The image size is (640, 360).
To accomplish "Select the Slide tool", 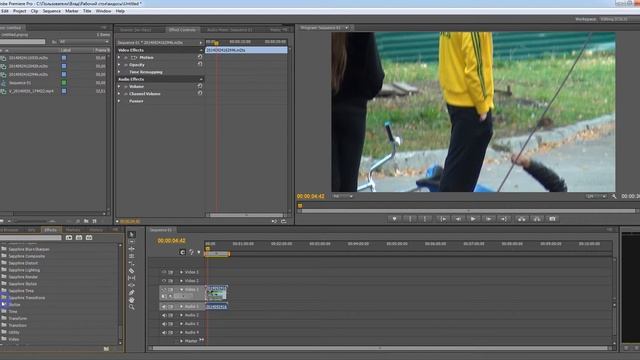I will [131, 285].
